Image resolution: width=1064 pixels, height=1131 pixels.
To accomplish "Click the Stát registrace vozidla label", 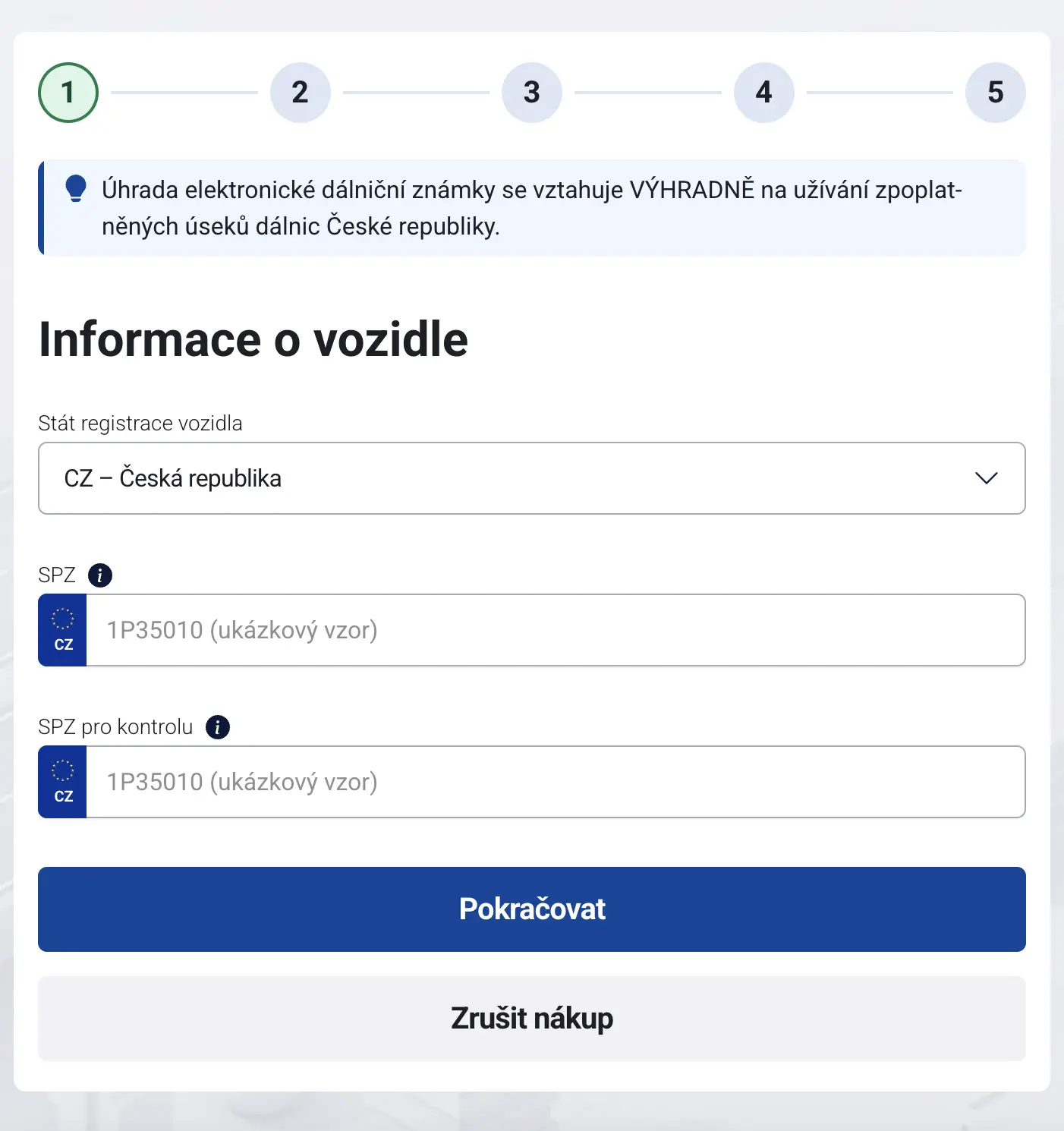I will [140, 423].
